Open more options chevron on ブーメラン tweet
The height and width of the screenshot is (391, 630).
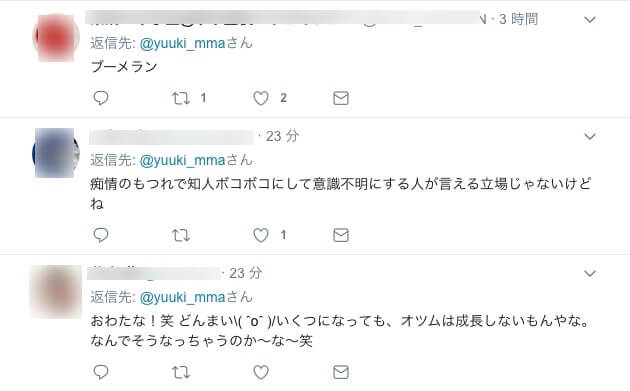589,19
